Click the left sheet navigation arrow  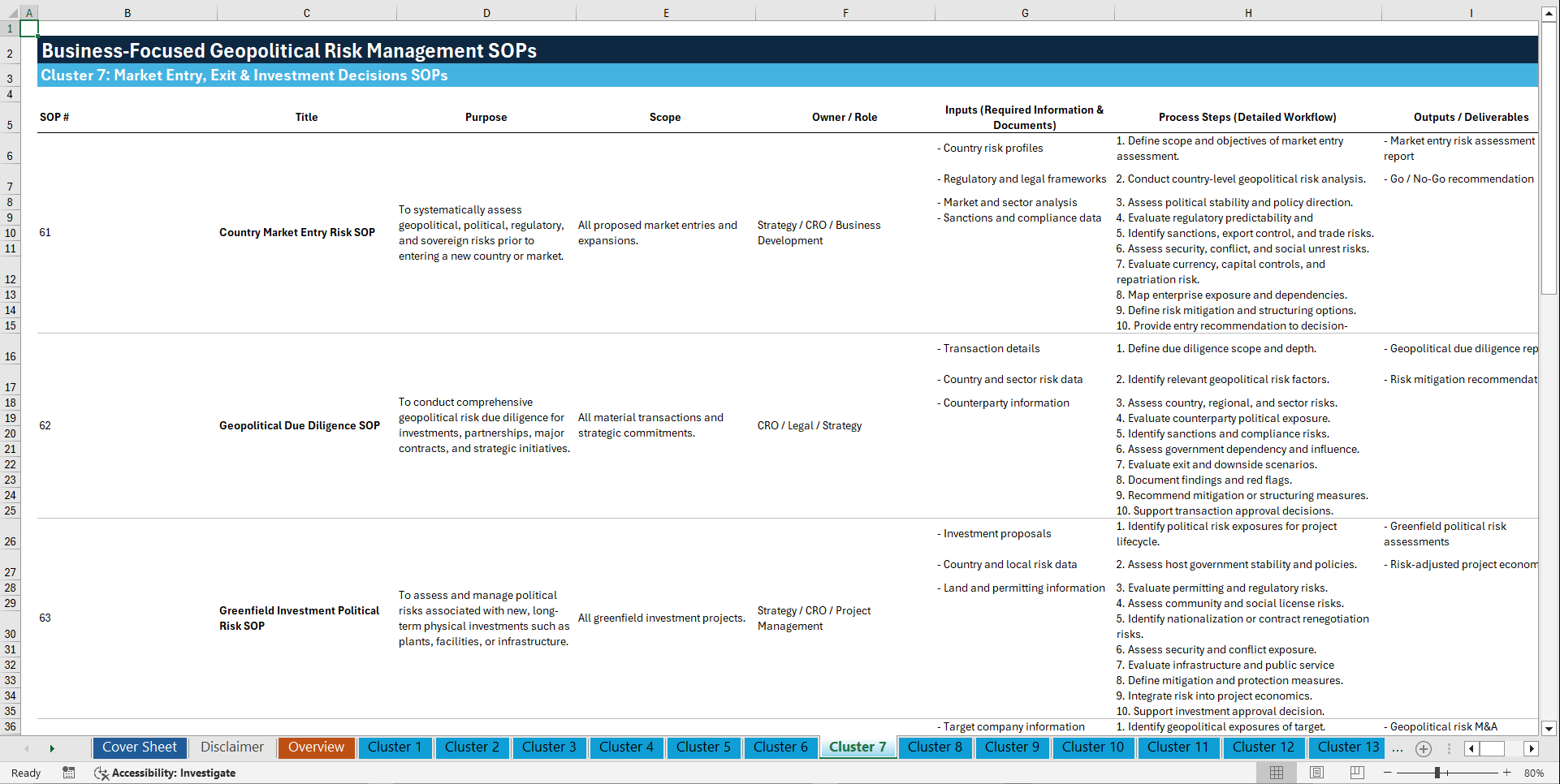click(26, 748)
